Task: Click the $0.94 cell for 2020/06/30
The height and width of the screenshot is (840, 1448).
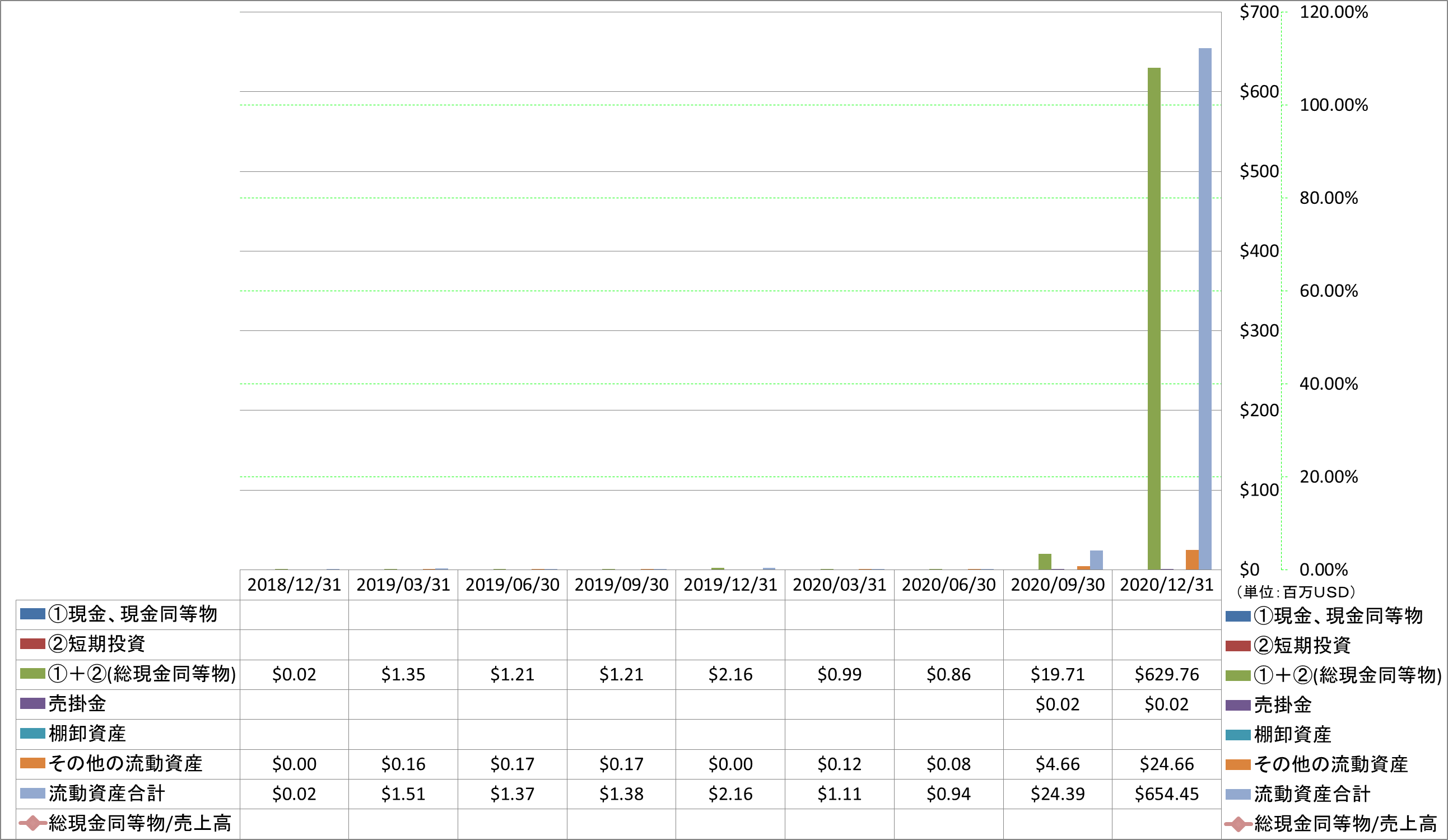Action: (x=949, y=794)
